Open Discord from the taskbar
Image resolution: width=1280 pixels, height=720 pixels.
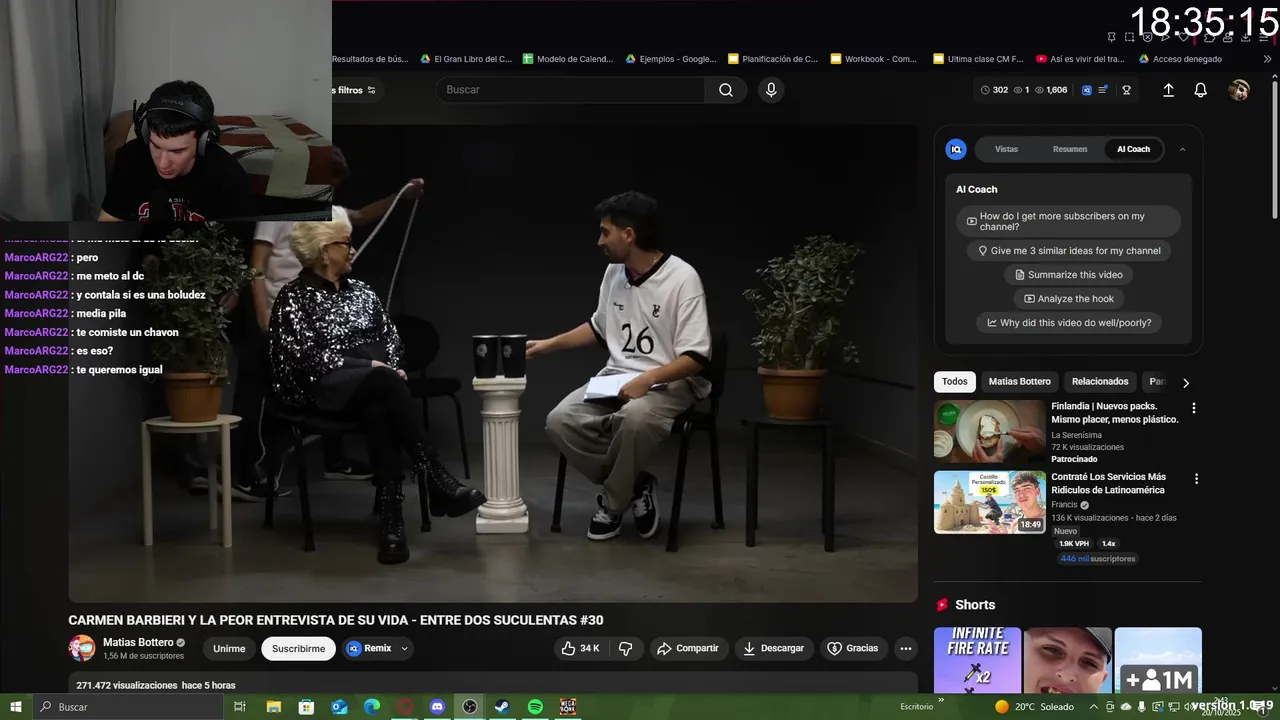pos(437,706)
